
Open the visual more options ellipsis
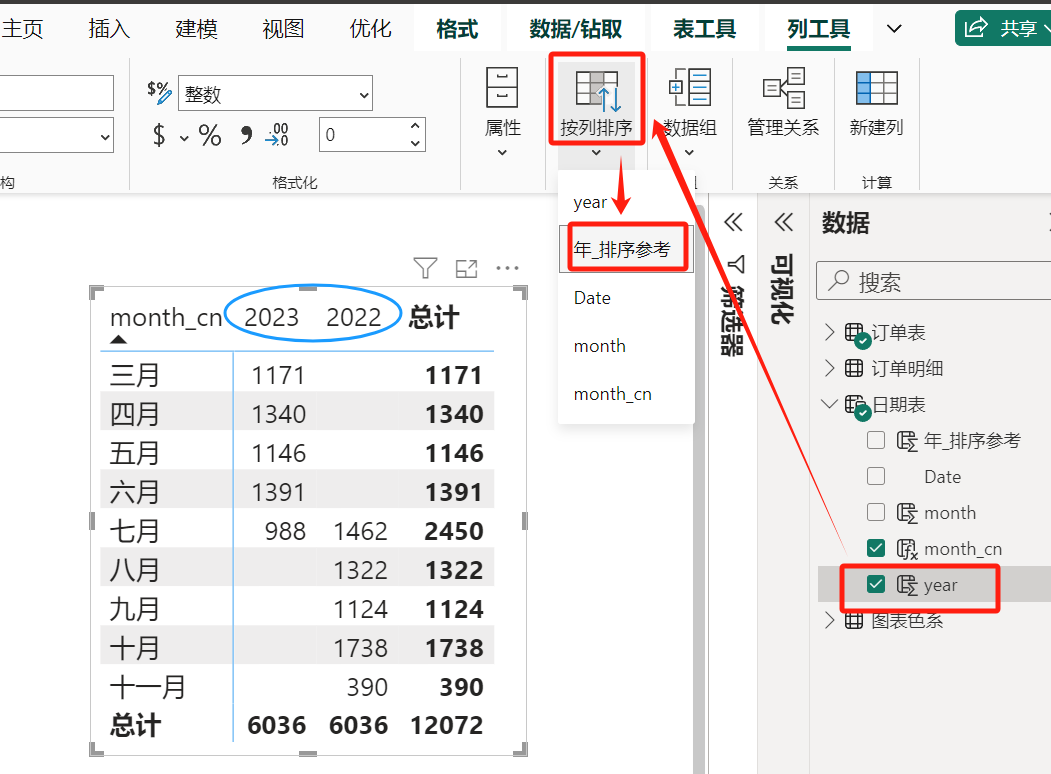pyautogui.click(x=507, y=269)
